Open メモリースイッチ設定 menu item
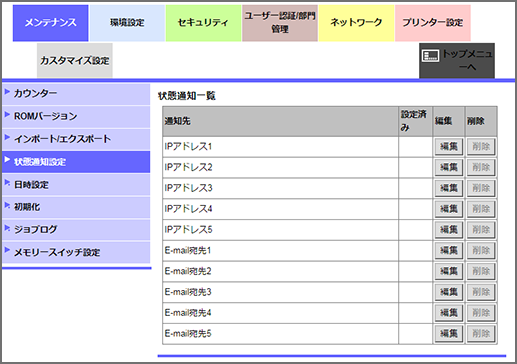The image size is (517, 364). click(x=76, y=252)
